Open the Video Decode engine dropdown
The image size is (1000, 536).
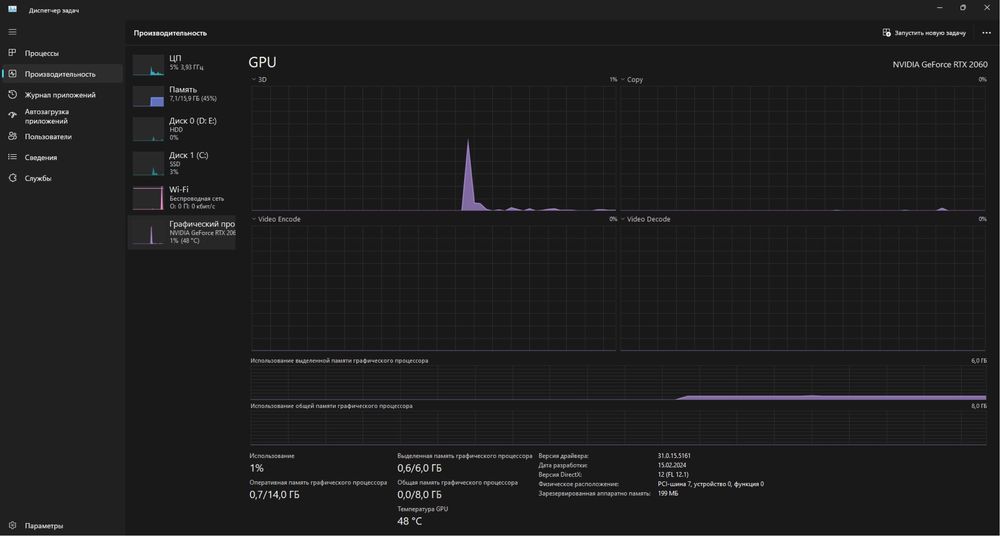pyautogui.click(x=645, y=219)
